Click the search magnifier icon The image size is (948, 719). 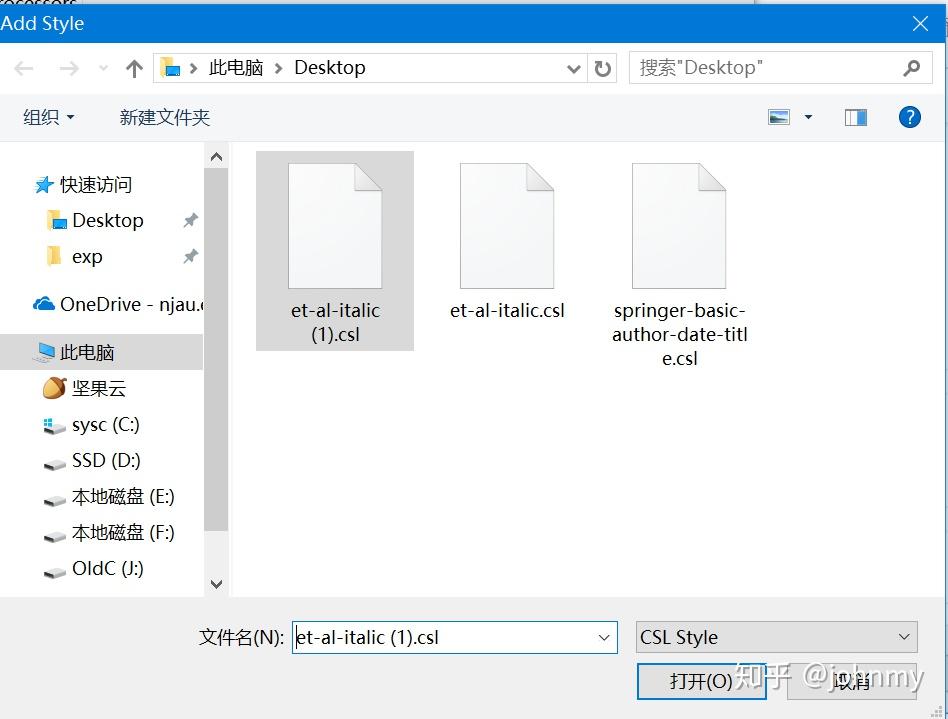click(911, 67)
